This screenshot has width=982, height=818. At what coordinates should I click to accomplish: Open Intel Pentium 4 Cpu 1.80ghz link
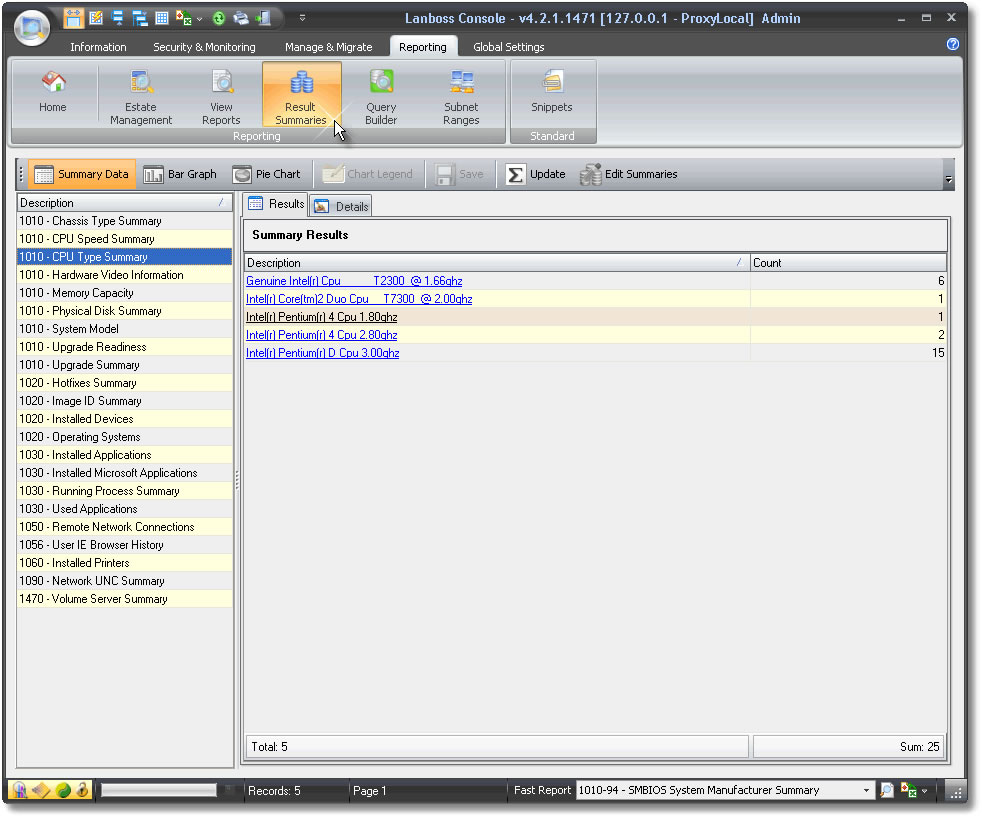(x=322, y=318)
